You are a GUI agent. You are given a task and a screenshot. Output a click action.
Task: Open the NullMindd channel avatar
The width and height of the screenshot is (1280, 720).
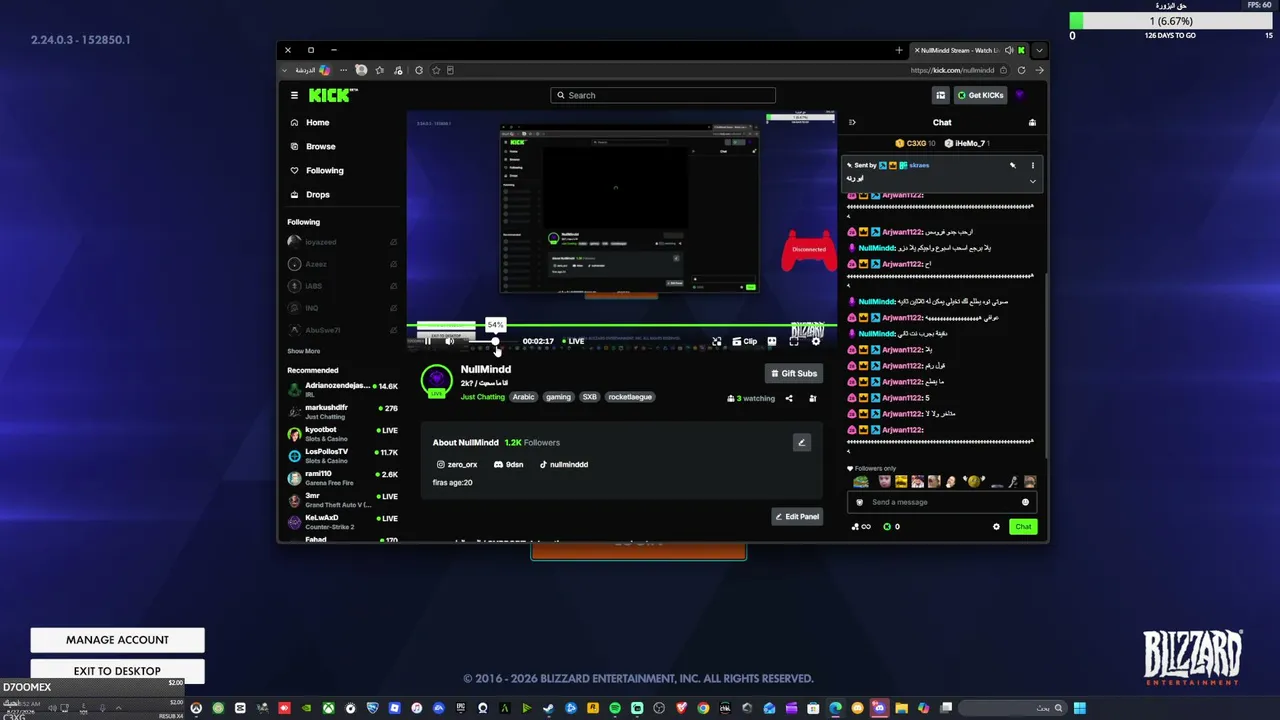coord(436,381)
